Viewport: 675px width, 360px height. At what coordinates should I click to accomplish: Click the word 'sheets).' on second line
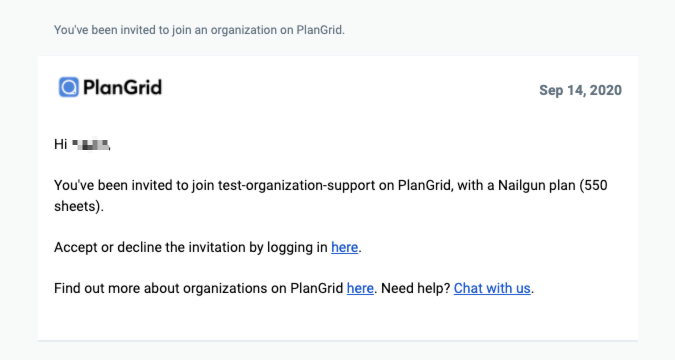pyautogui.click(x=79, y=206)
